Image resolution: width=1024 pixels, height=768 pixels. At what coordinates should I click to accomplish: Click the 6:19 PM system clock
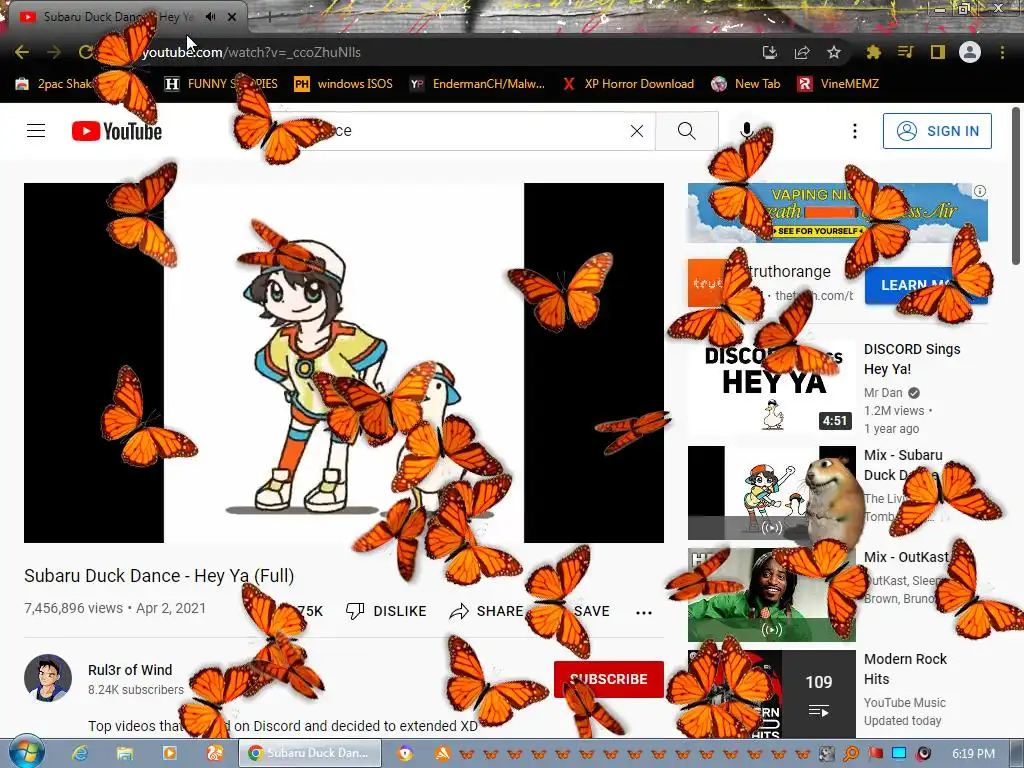point(973,754)
